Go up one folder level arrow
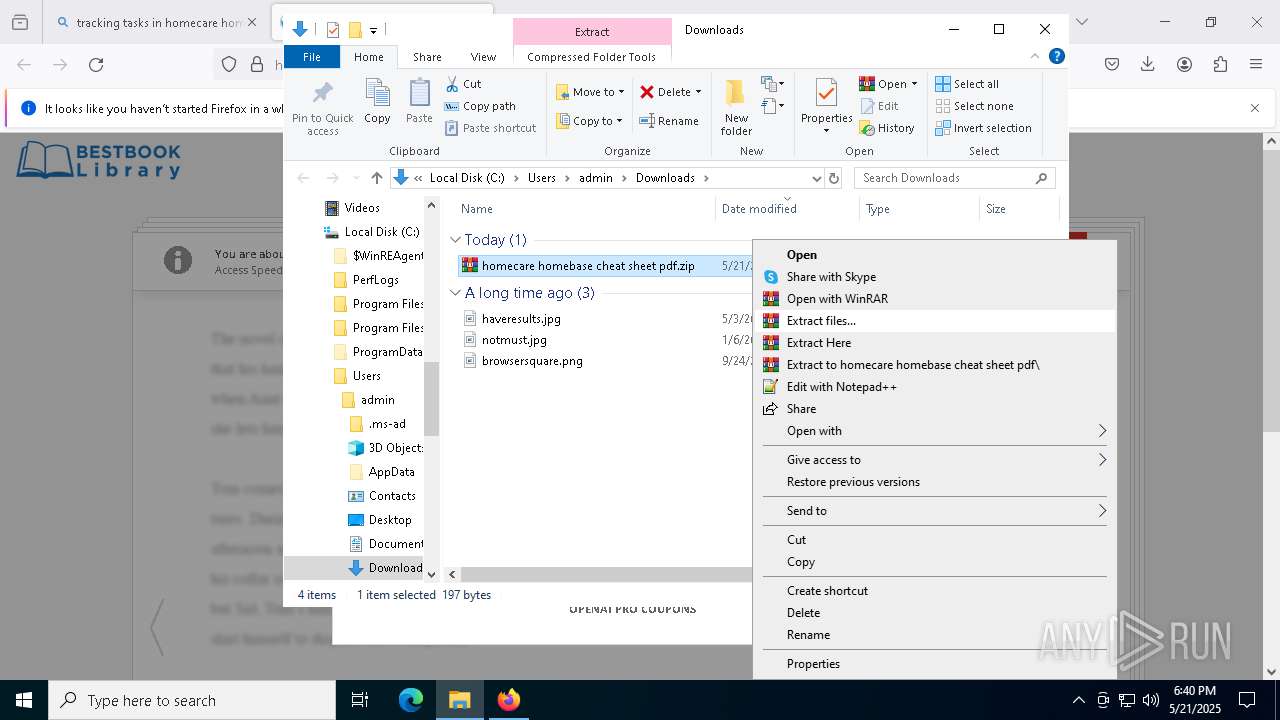Viewport: 1280px width, 720px height. click(376, 178)
